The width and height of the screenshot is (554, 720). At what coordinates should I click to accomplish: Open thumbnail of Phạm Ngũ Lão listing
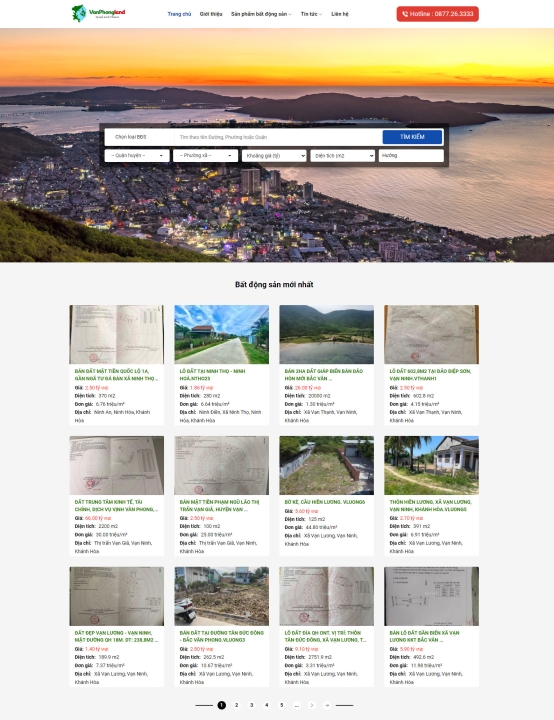(221, 465)
